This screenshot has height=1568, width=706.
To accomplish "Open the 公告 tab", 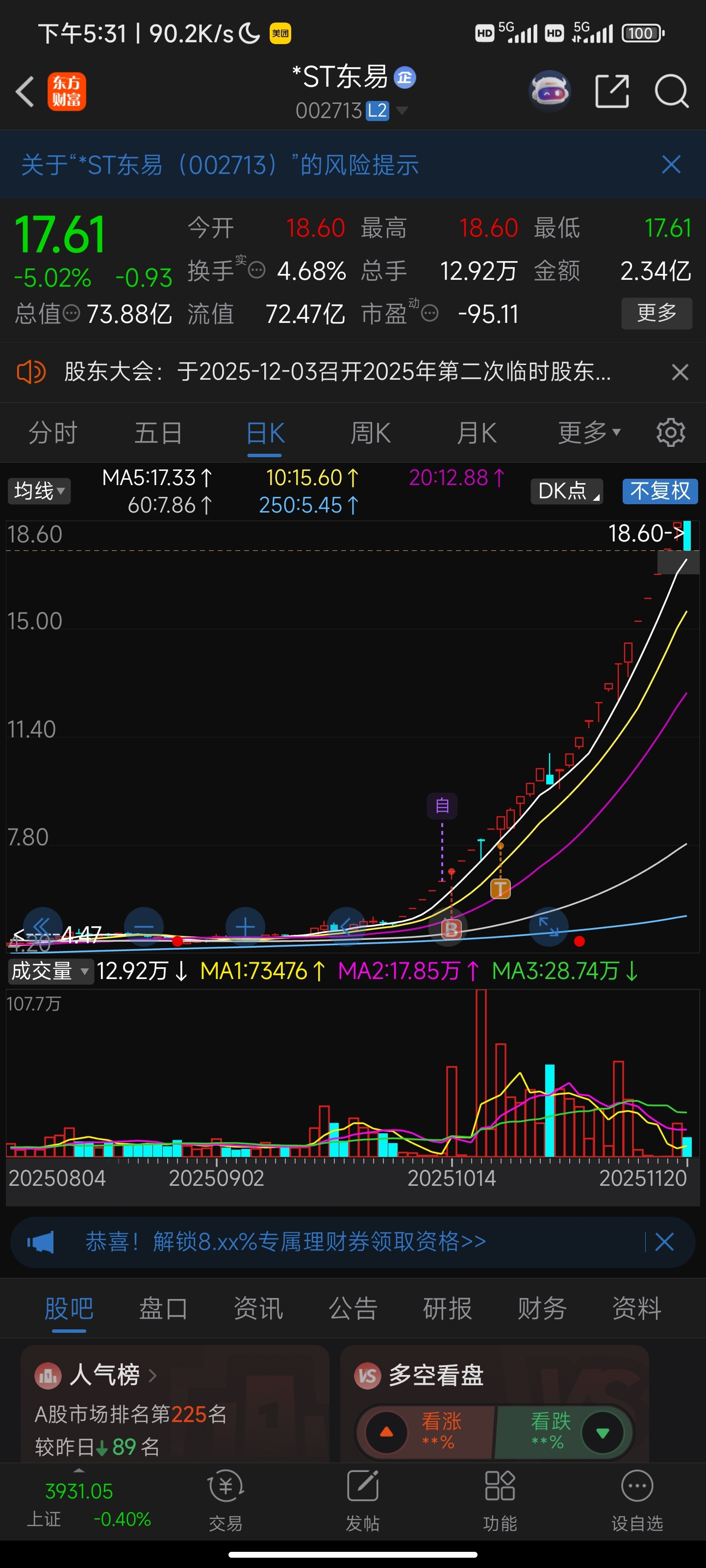I will (353, 1308).
